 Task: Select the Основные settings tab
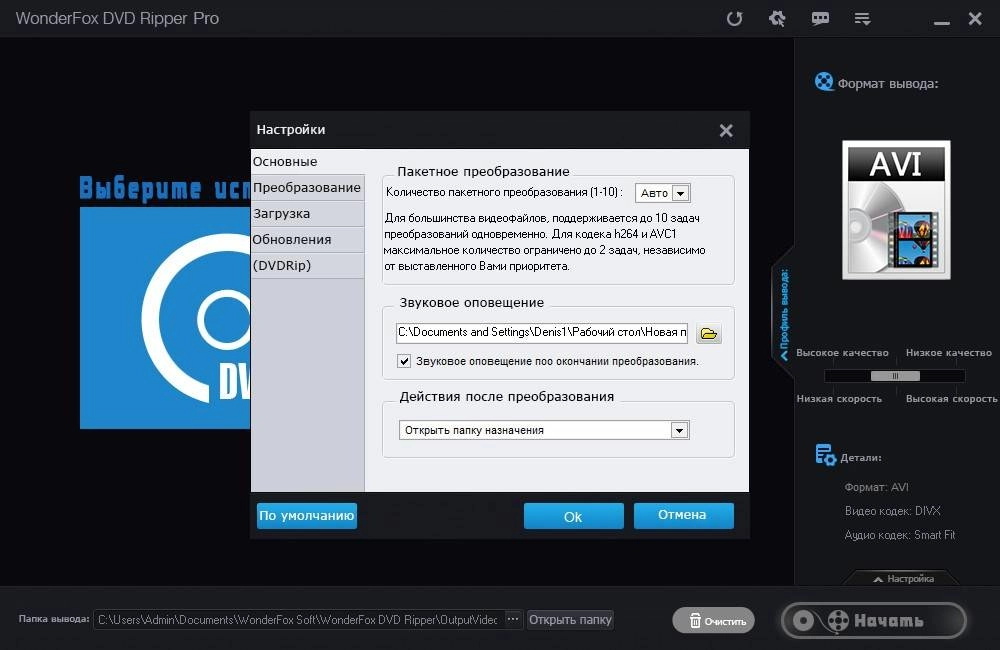pos(307,161)
